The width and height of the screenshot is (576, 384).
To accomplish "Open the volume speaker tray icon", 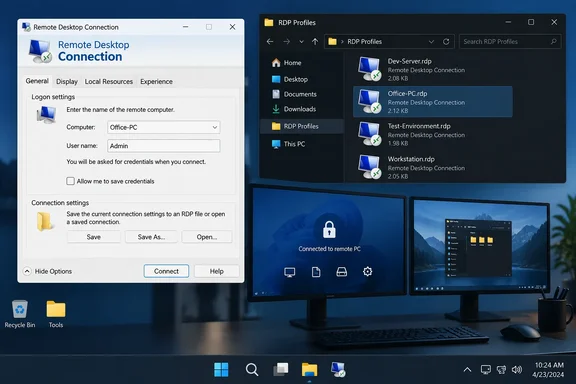I will tap(516, 370).
